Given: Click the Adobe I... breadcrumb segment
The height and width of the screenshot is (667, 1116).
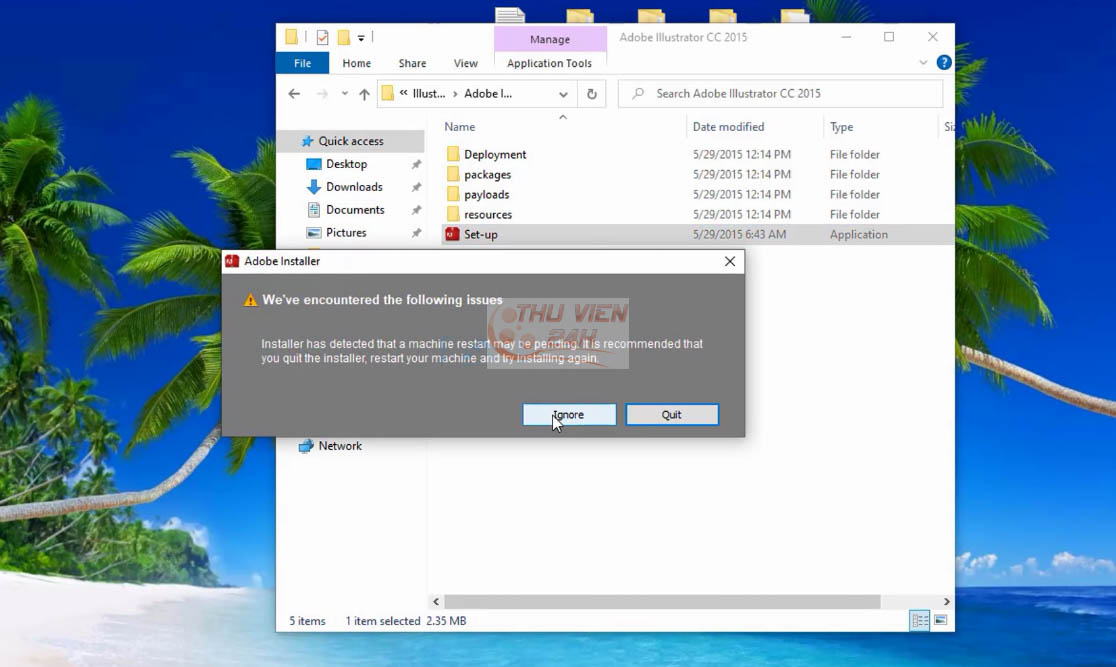Looking at the screenshot, I should (x=488, y=94).
